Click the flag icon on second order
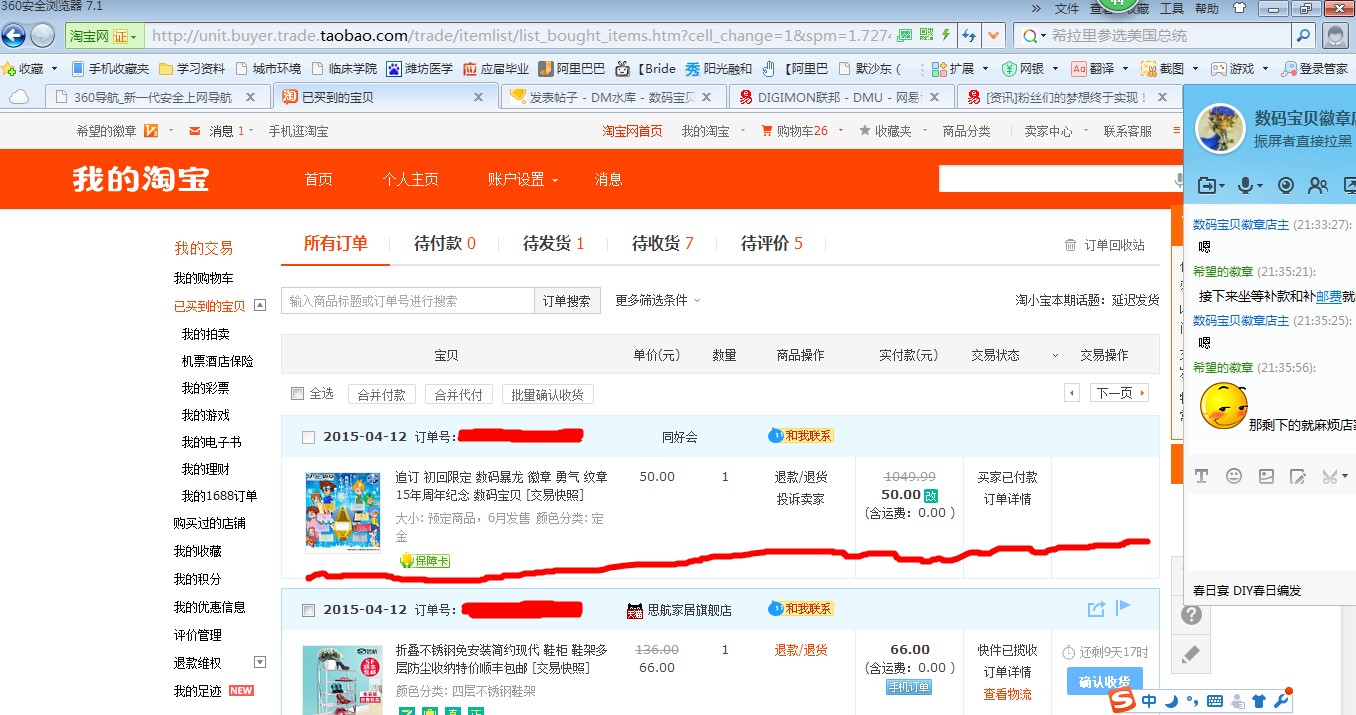Viewport: 1356px width, 715px height. click(1123, 607)
